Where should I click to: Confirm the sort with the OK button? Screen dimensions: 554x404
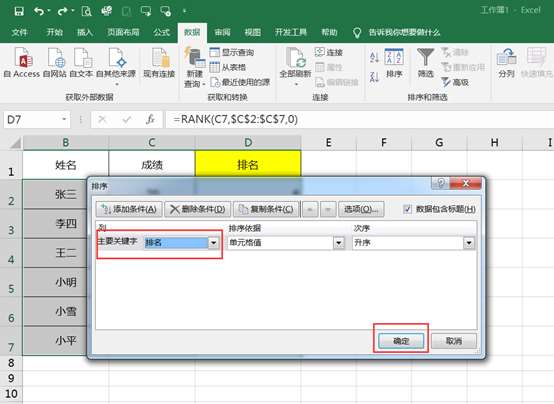(x=401, y=341)
